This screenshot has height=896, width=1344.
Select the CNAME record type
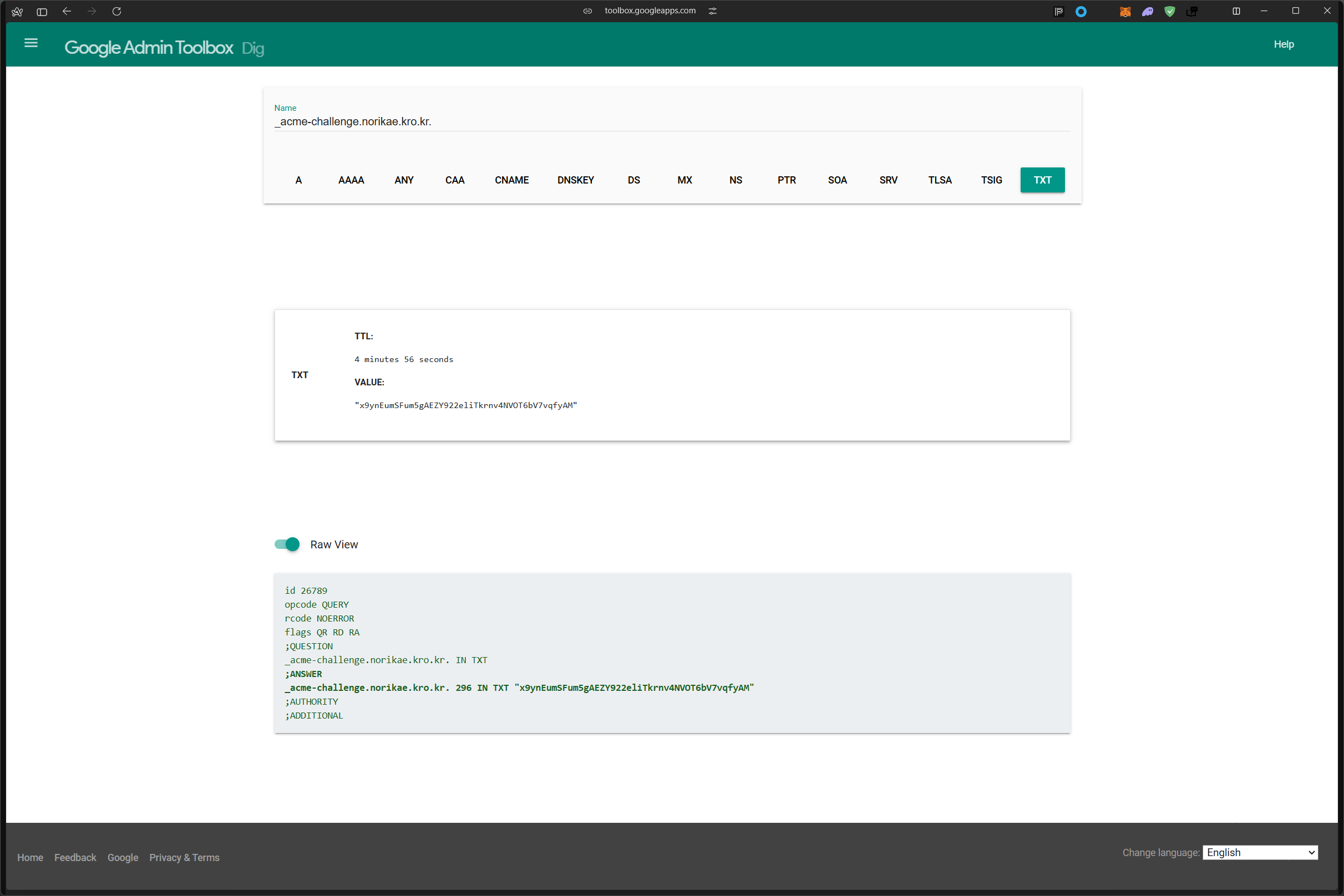point(511,180)
